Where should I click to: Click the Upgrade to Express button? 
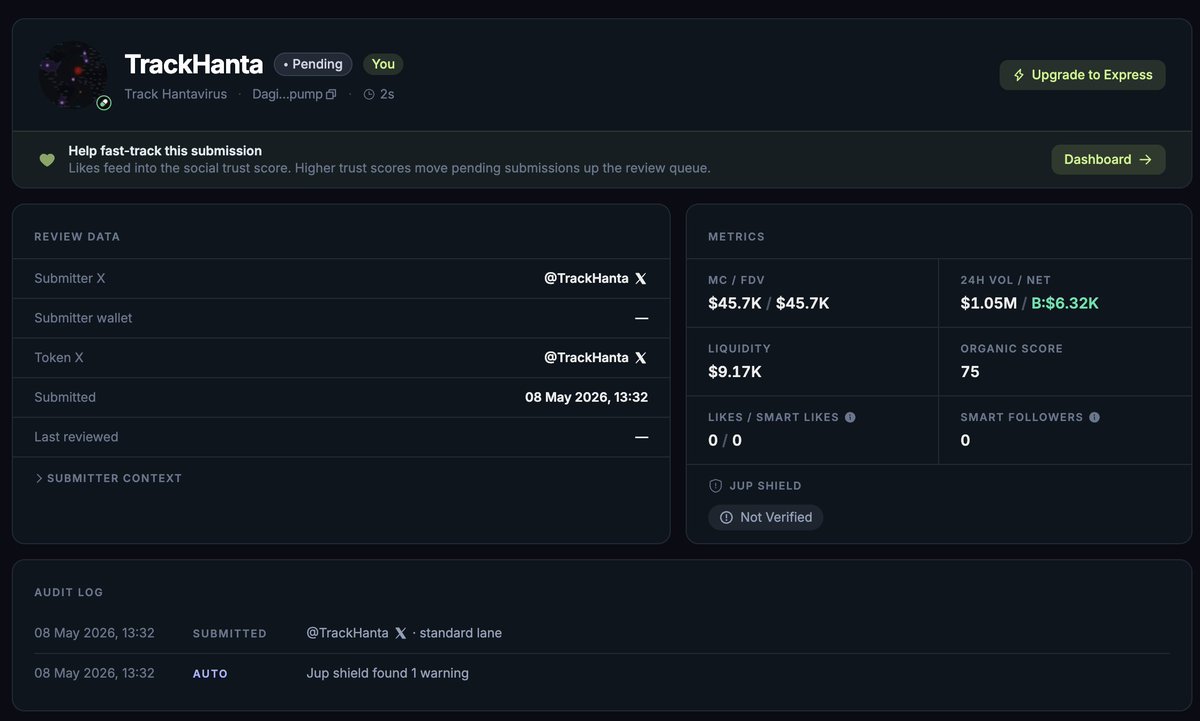(1082, 75)
